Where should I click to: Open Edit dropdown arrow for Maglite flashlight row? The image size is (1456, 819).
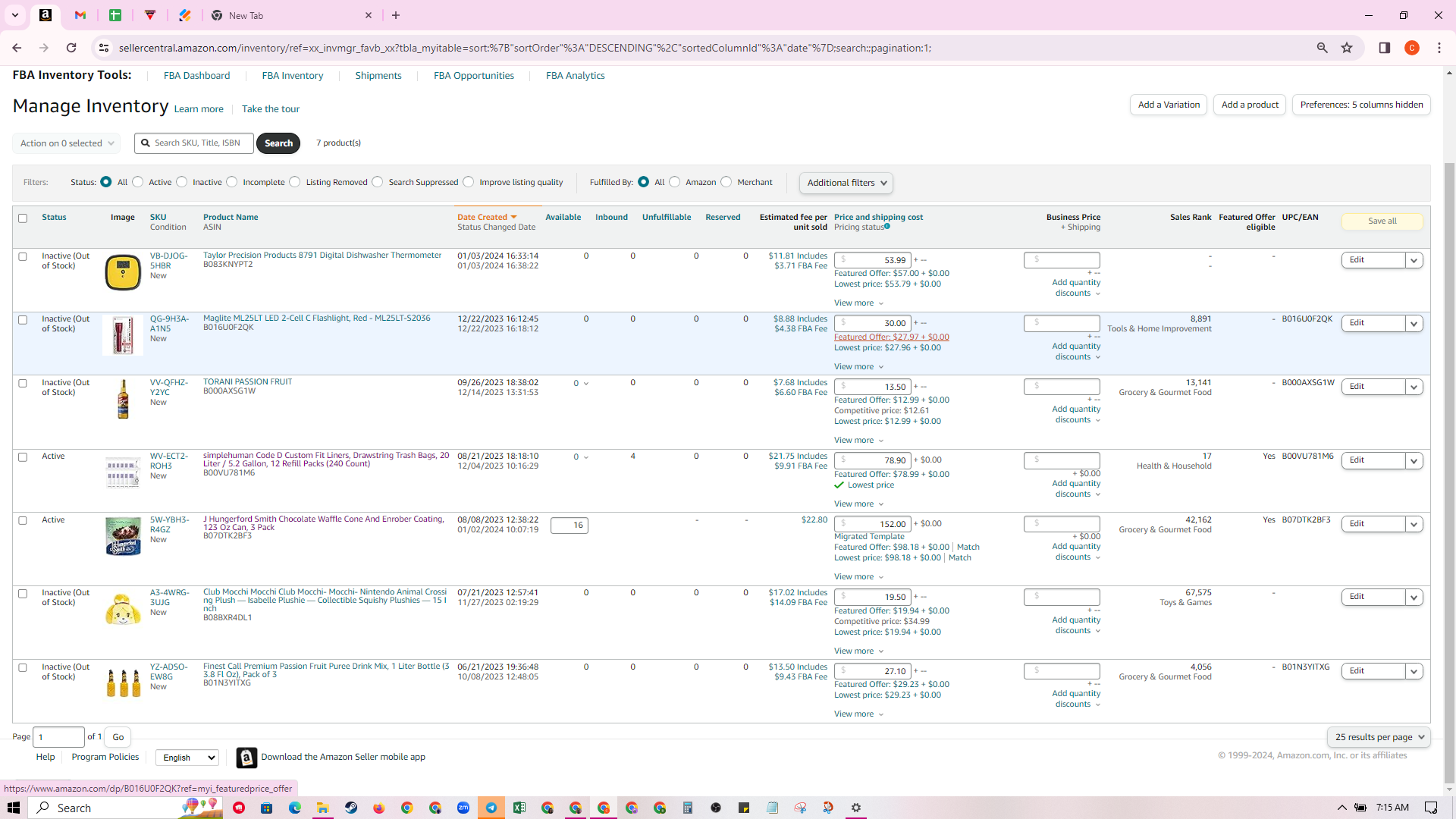[1414, 324]
